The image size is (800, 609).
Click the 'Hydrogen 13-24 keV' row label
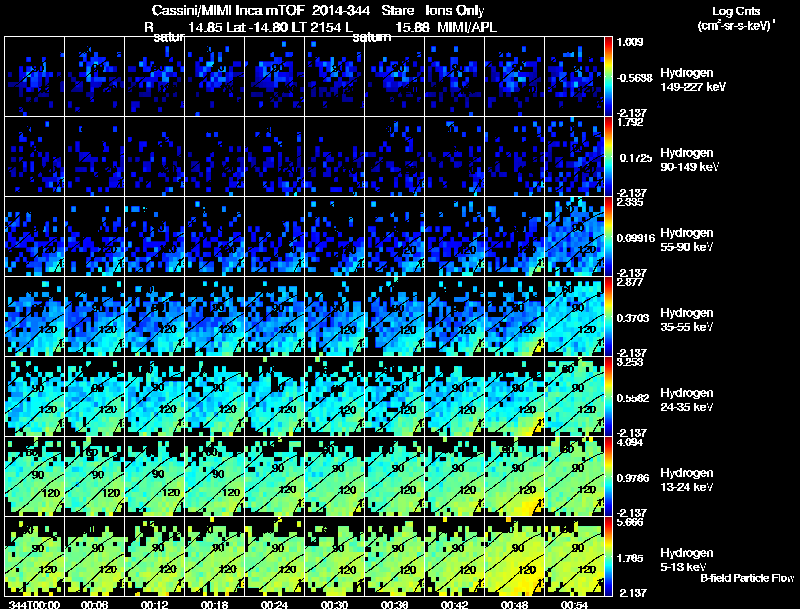687,480
